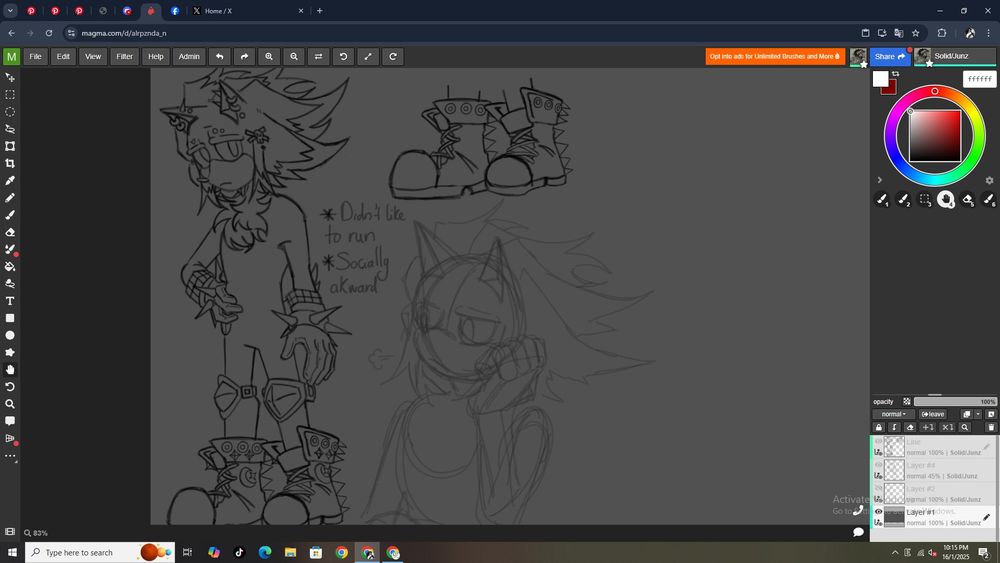
Task: Toggle visibility of Layer #2
Action: pyautogui.click(x=878, y=488)
